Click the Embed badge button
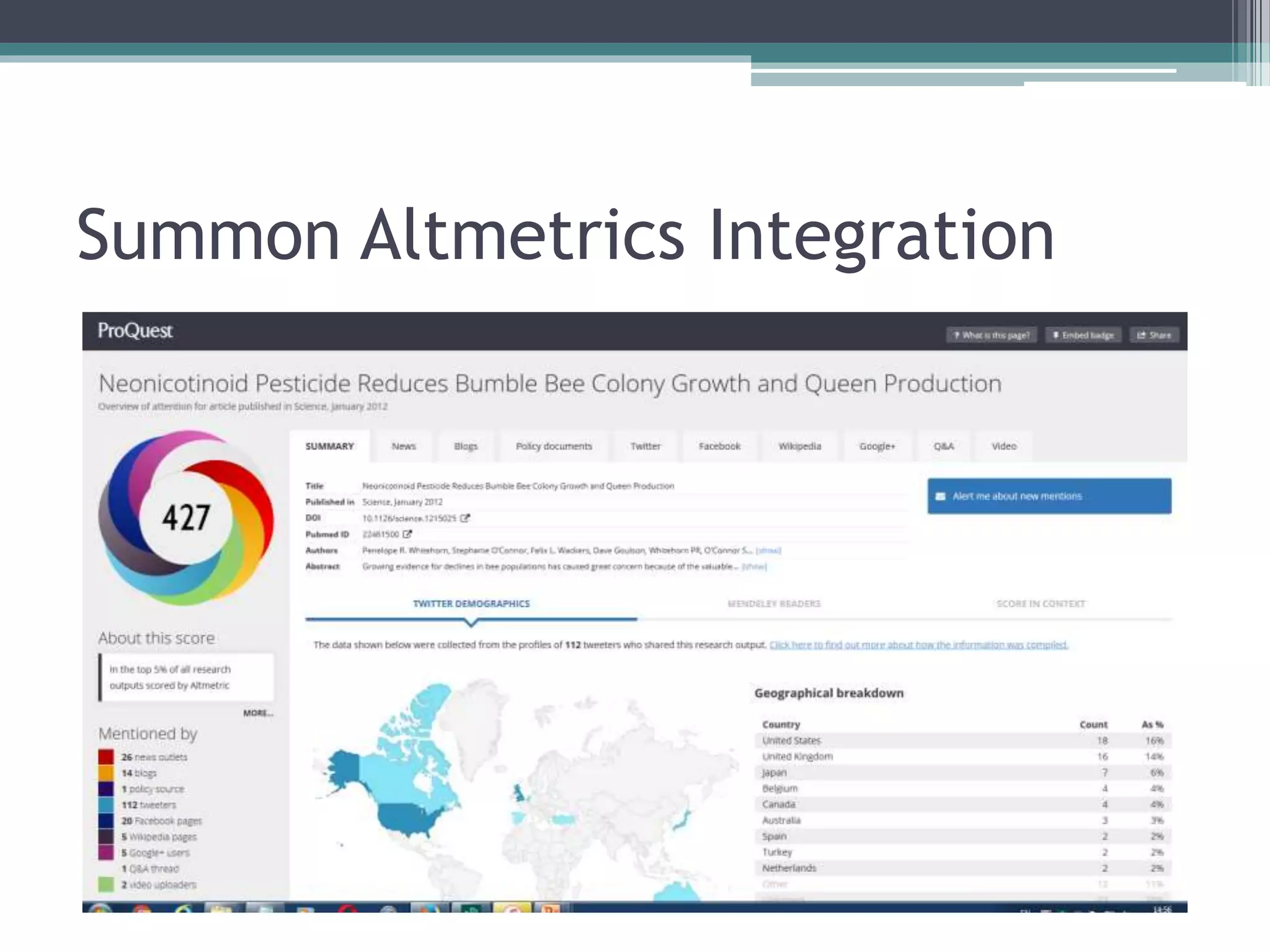The height and width of the screenshot is (952, 1270). [x=1083, y=335]
